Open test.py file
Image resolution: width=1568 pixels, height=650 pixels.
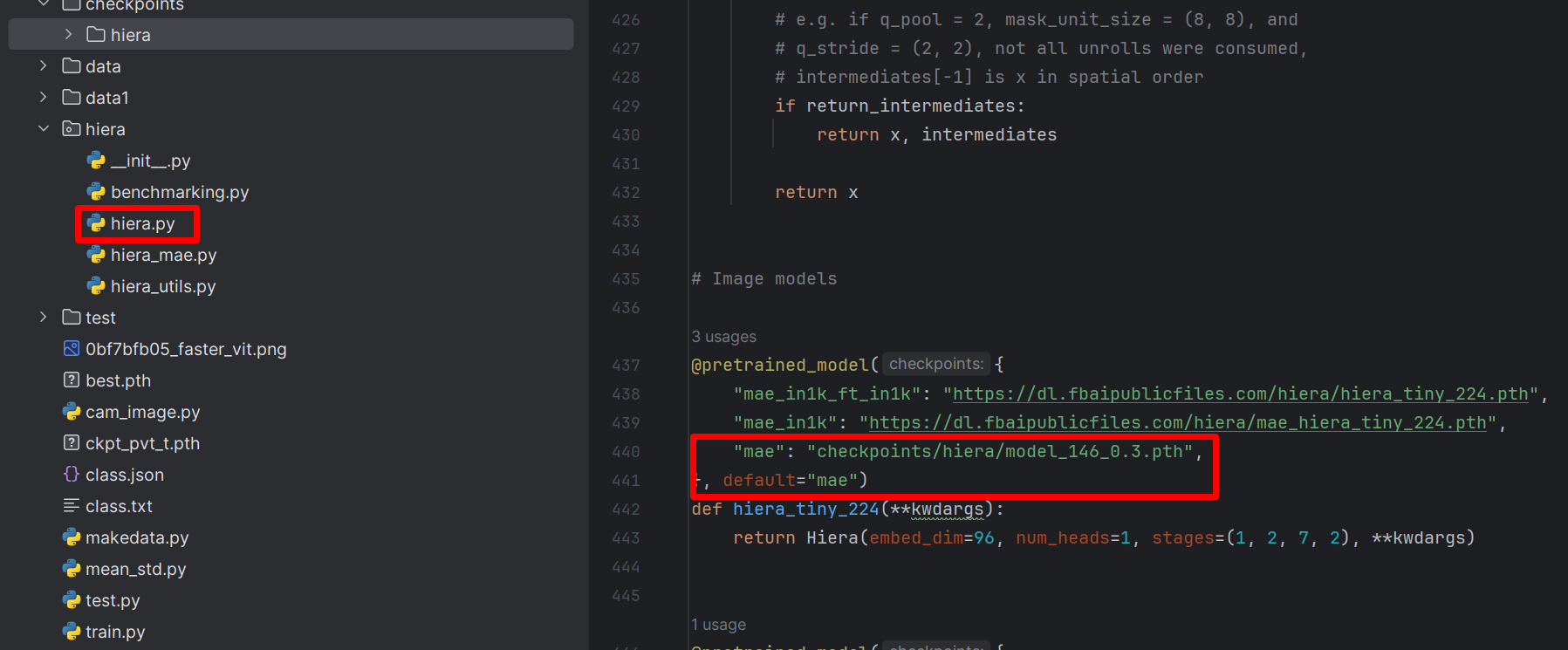[113, 600]
